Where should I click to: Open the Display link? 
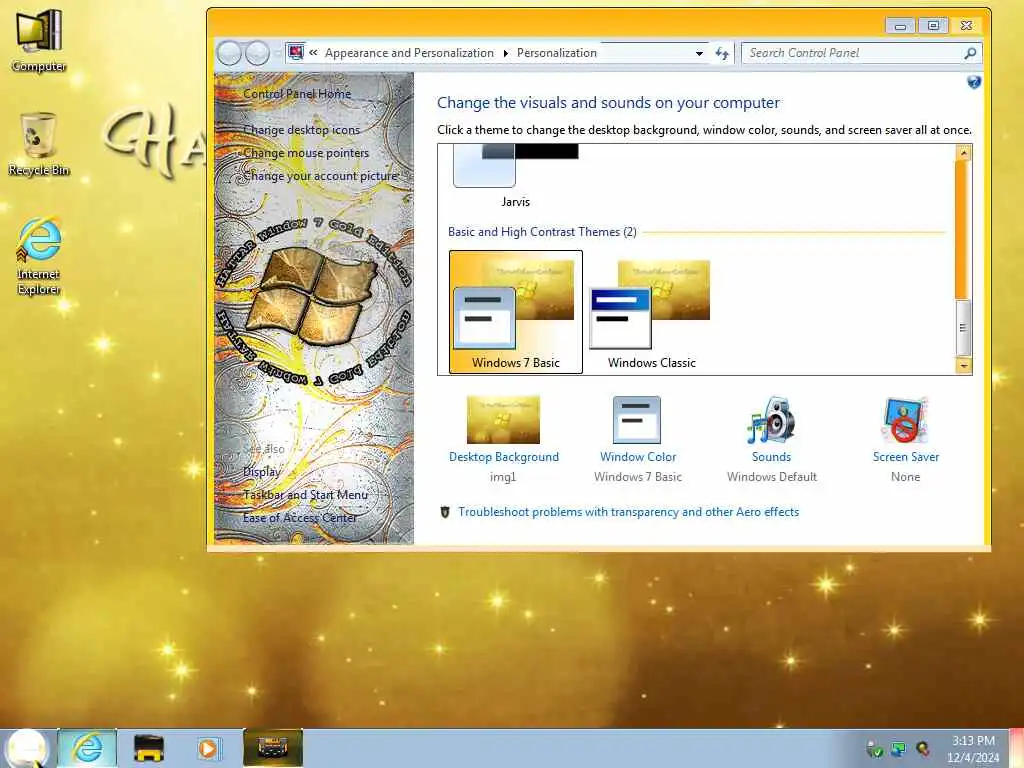tap(262, 472)
